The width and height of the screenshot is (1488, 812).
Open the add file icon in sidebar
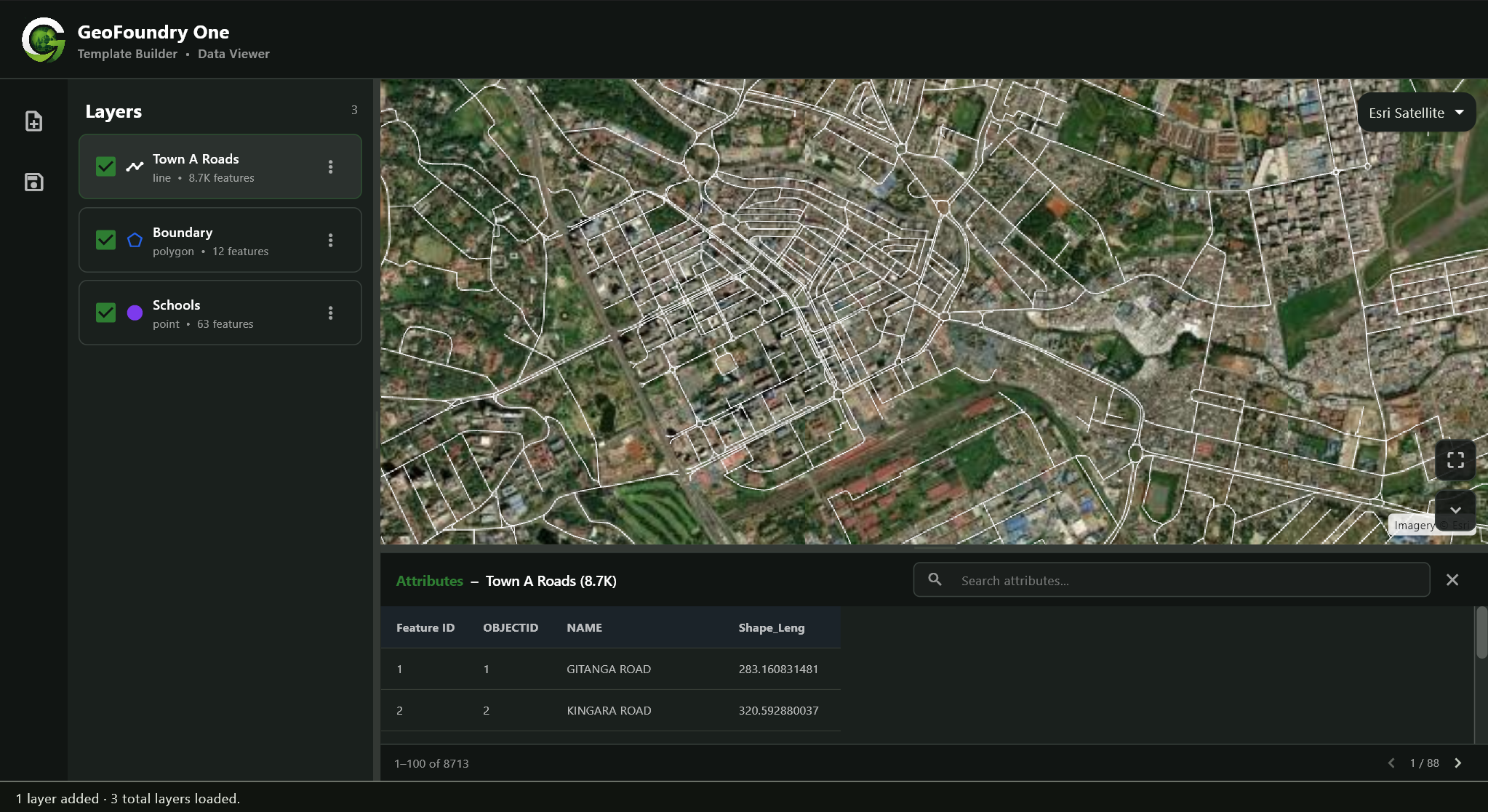(x=33, y=121)
